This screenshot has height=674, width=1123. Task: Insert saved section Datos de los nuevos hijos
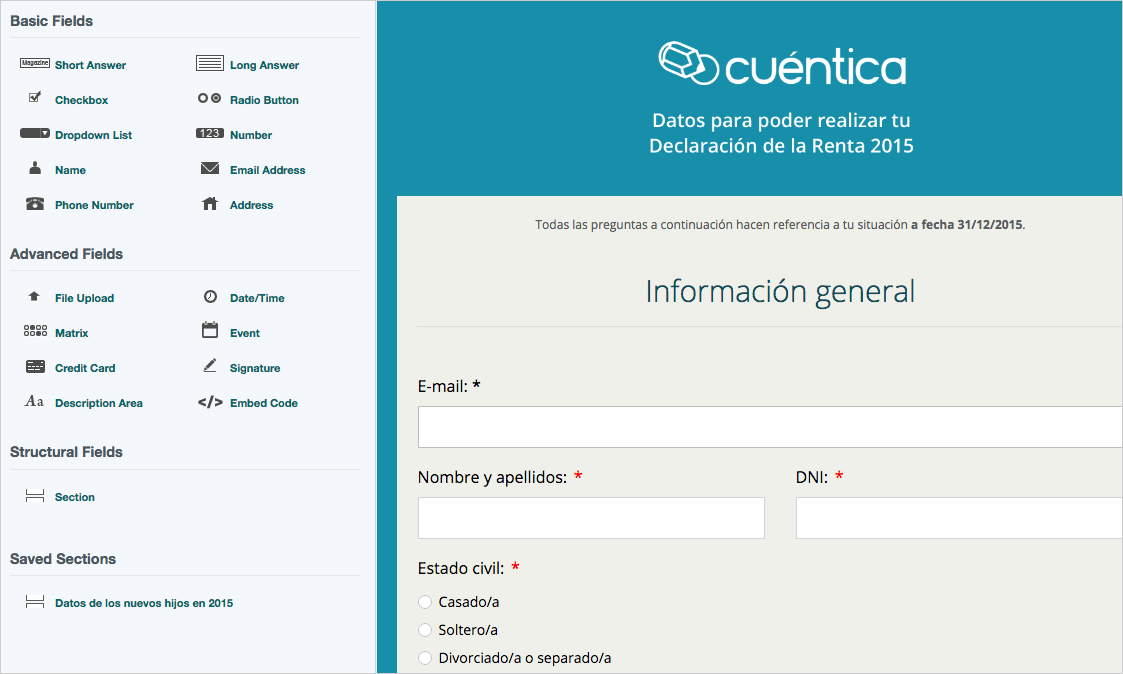(x=143, y=603)
